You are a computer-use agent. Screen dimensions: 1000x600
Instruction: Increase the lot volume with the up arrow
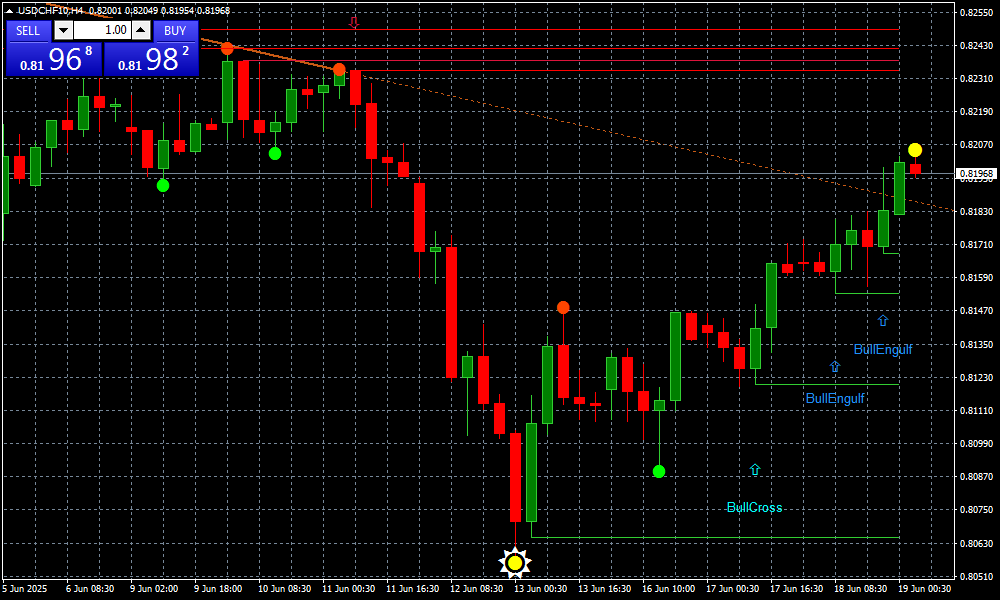139,31
